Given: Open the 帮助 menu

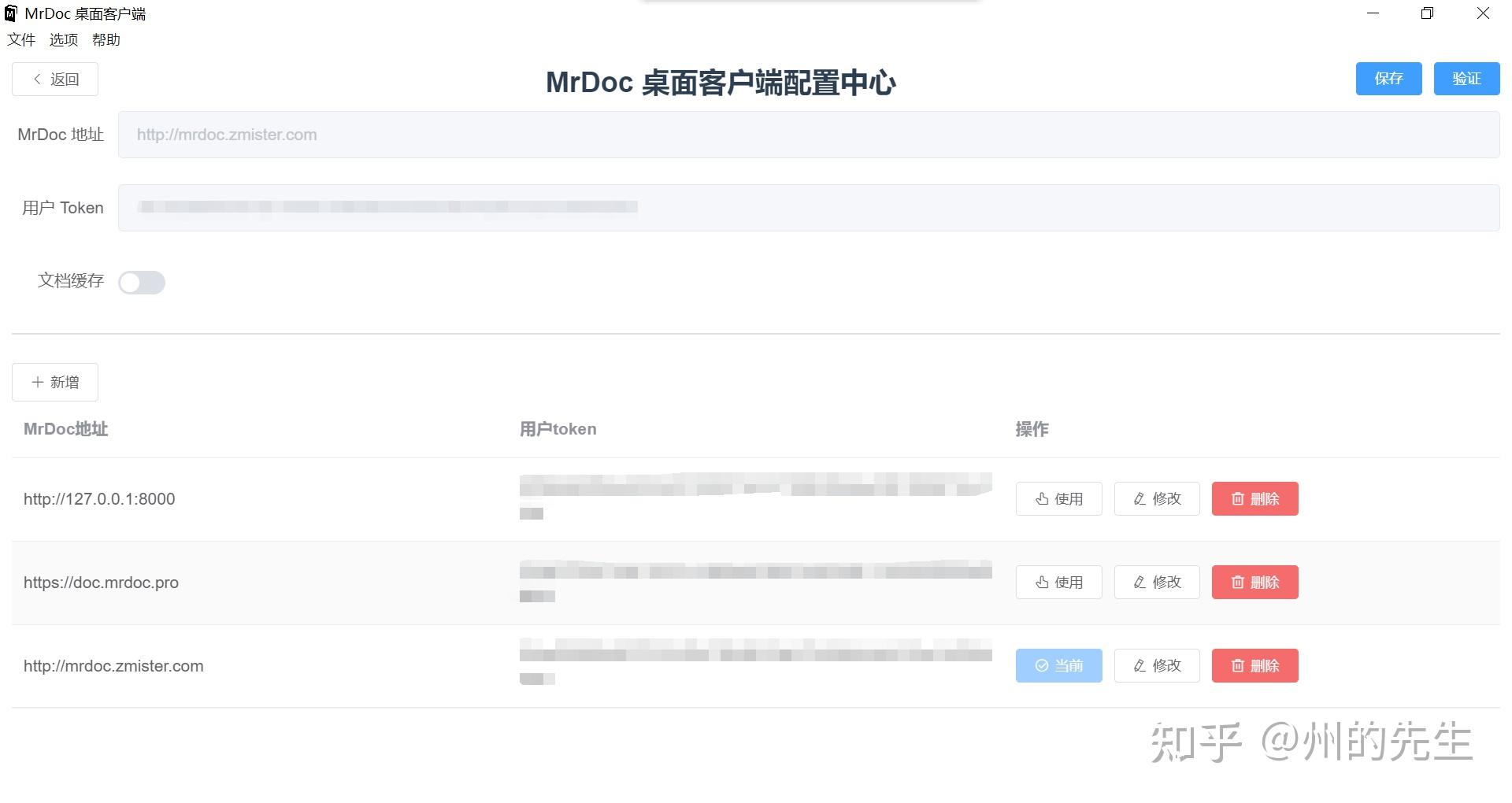Looking at the screenshot, I should pos(106,39).
